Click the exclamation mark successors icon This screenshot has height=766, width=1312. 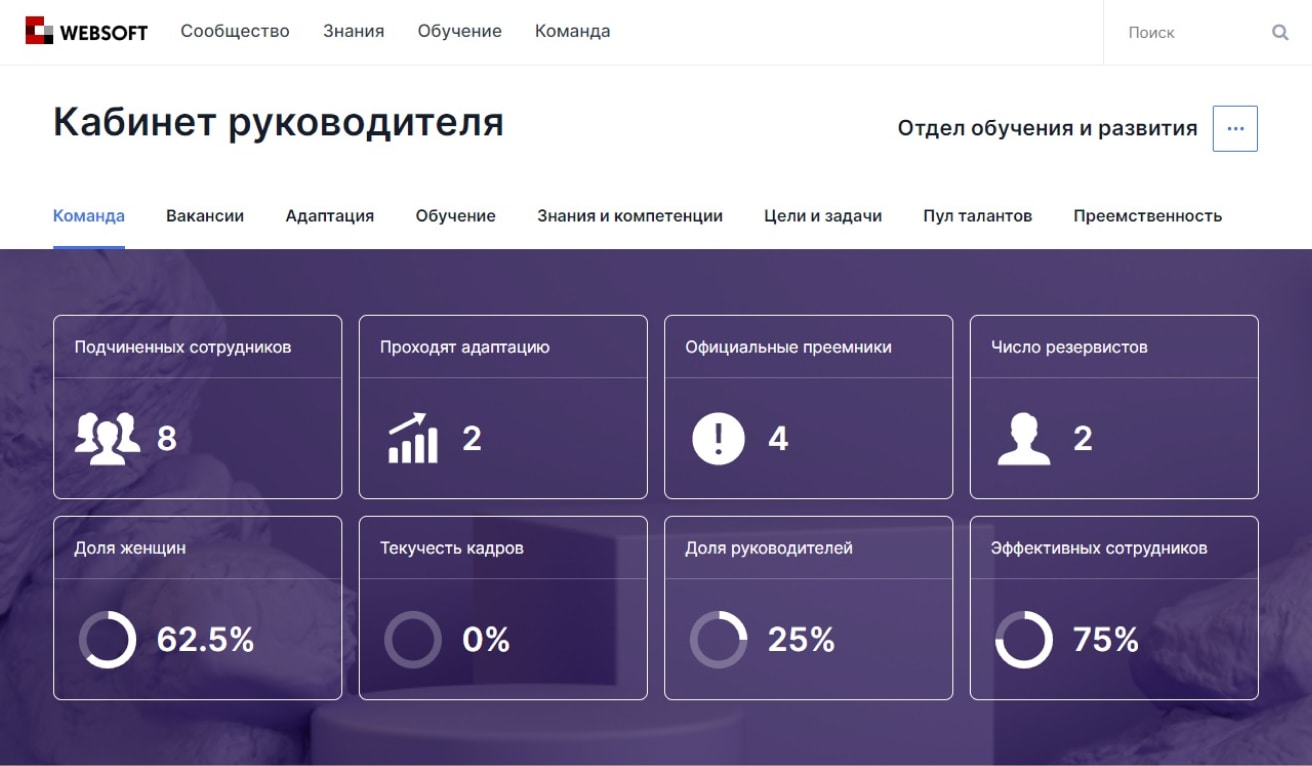click(718, 438)
